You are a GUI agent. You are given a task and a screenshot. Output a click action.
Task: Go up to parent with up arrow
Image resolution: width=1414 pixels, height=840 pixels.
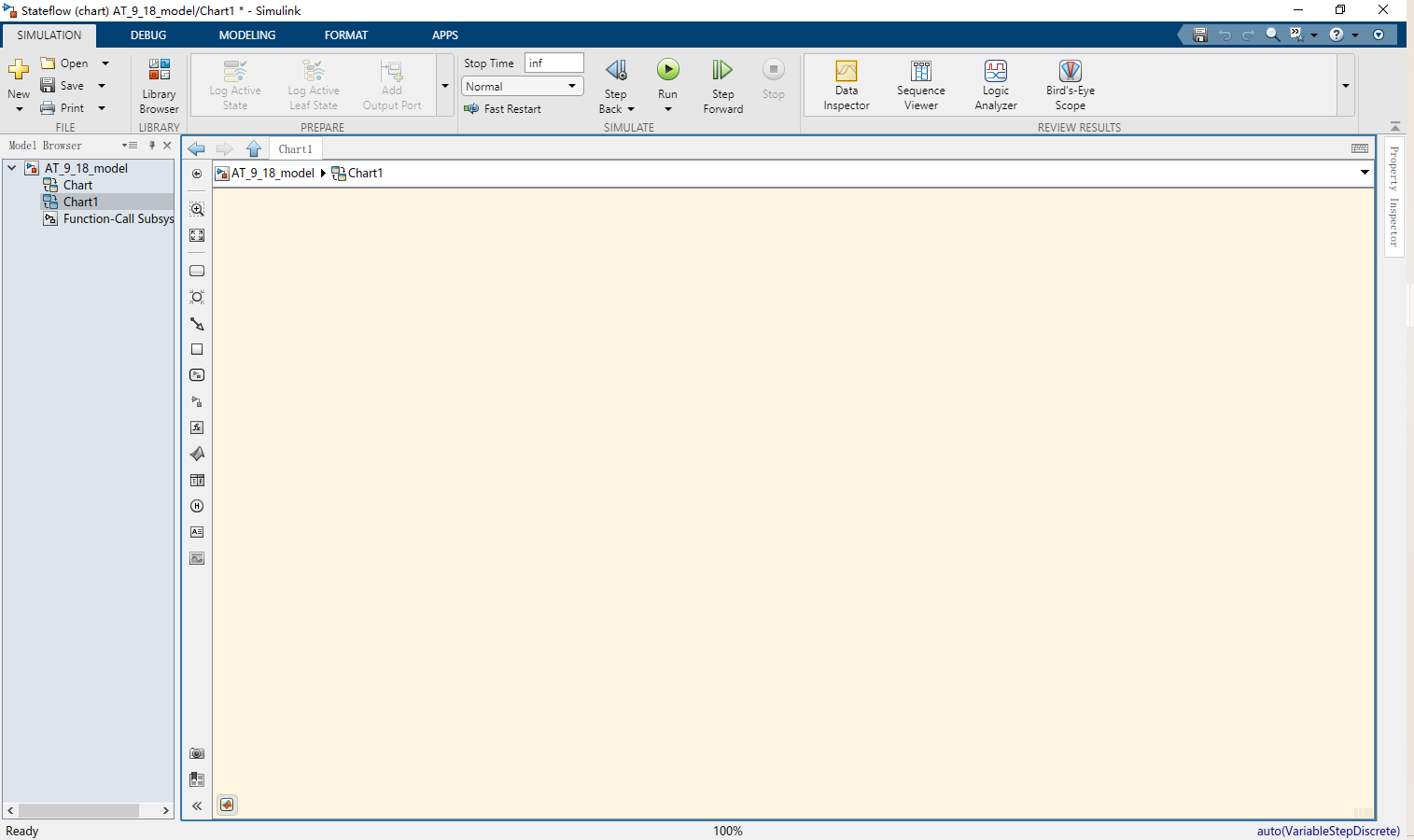(x=254, y=149)
